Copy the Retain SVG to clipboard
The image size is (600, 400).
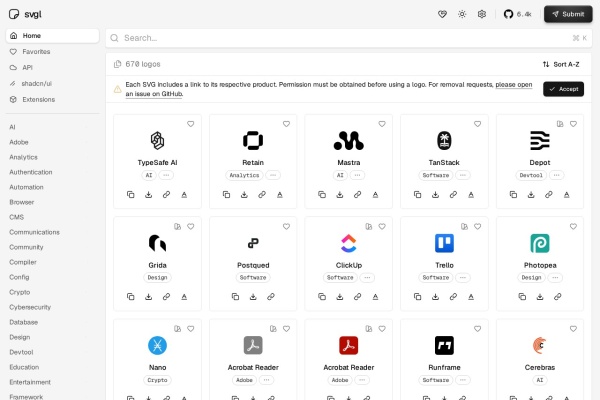tap(226, 194)
